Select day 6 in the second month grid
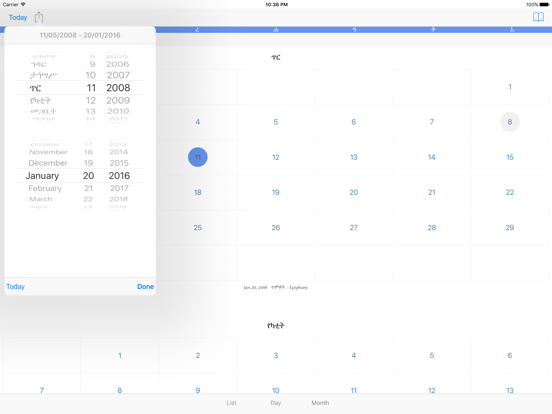 [510, 355]
